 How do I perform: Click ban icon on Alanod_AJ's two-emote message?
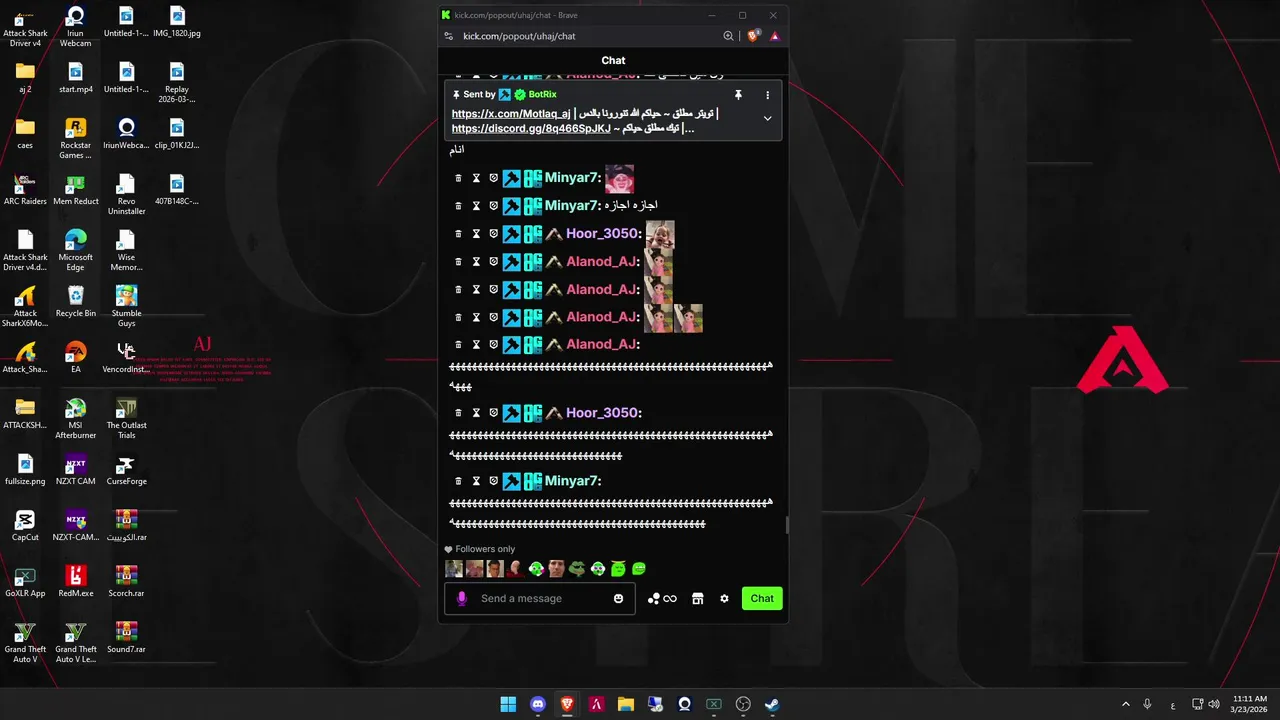(x=493, y=317)
